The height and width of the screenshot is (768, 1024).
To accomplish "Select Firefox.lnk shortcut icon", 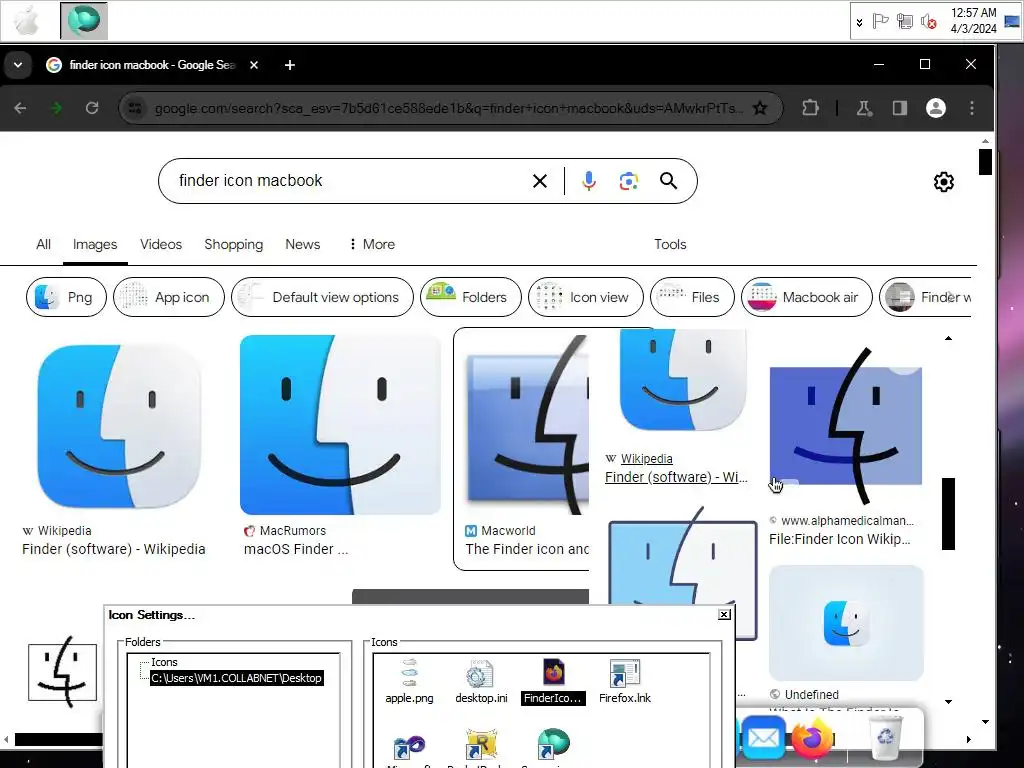I will pos(625,682).
